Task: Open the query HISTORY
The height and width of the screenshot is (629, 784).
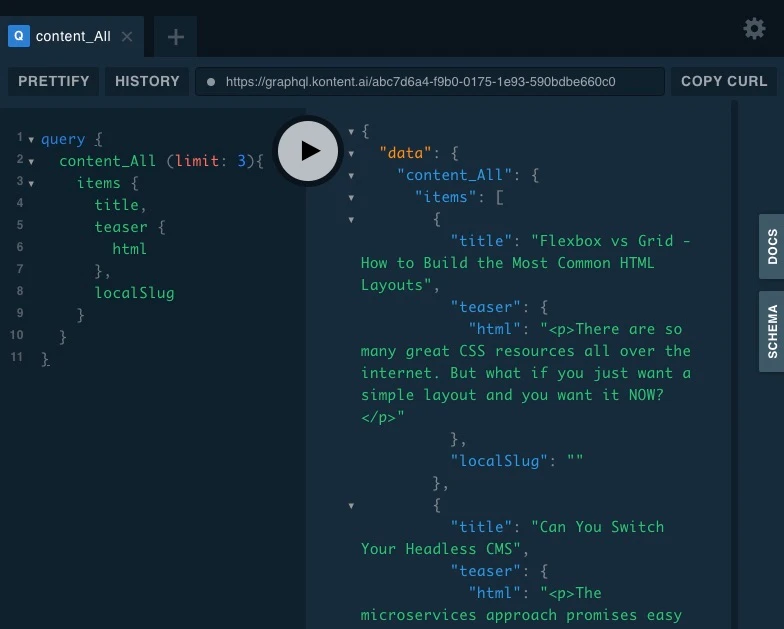Action: coord(147,81)
